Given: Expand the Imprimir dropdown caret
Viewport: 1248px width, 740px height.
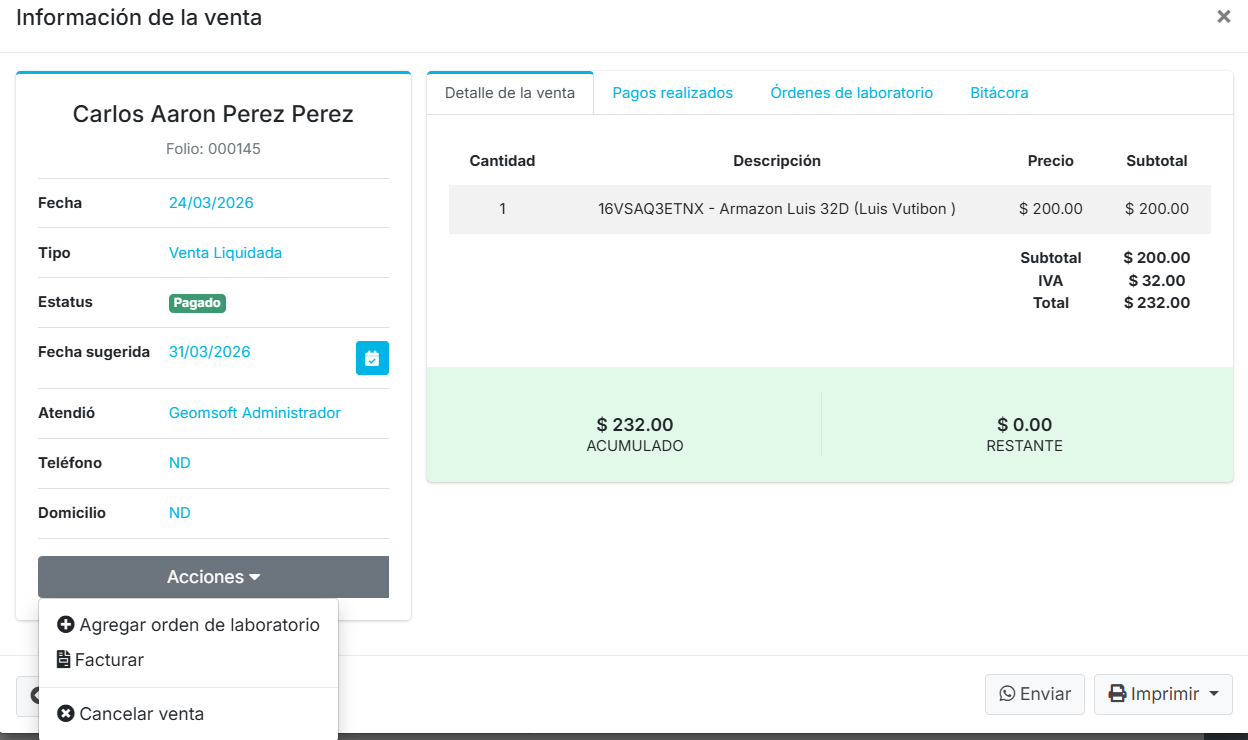Looking at the screenshot, I should 1214,694.
